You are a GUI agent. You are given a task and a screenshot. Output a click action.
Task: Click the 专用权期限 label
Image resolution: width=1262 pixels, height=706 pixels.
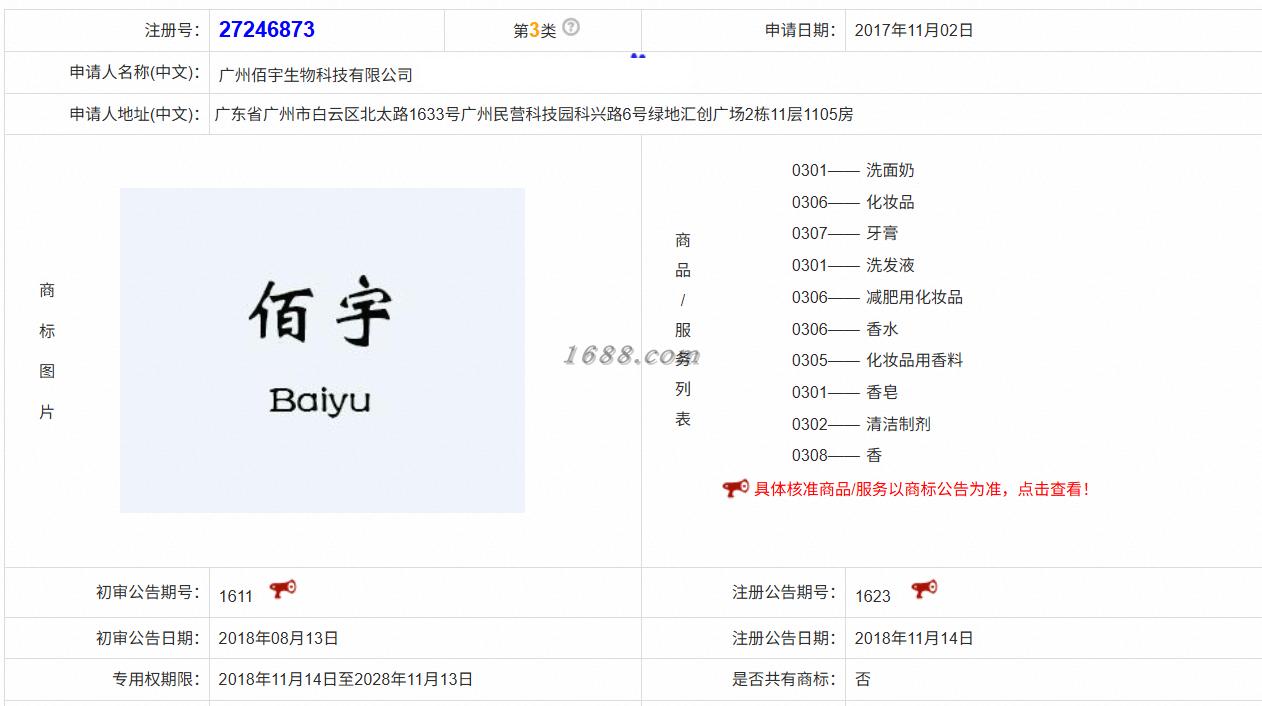point(156,679)
